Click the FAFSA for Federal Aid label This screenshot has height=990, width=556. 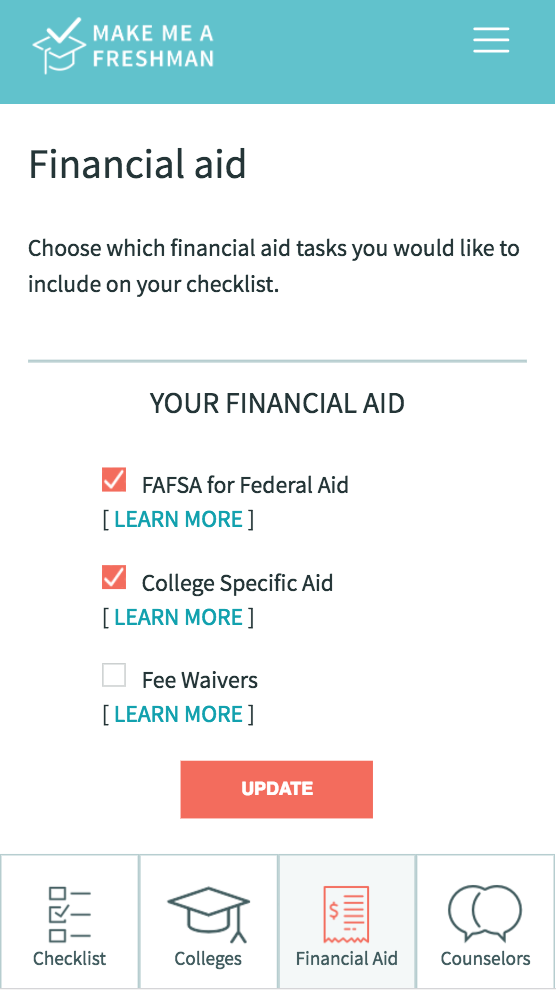[245, 485]
